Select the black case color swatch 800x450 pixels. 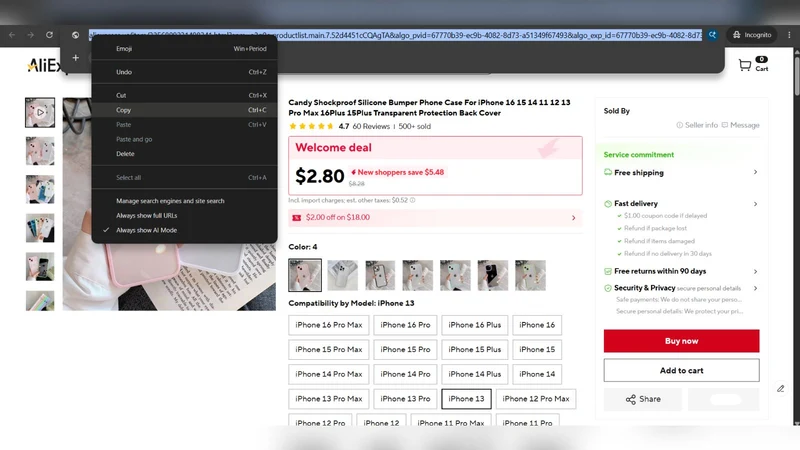tap(493, 275)
